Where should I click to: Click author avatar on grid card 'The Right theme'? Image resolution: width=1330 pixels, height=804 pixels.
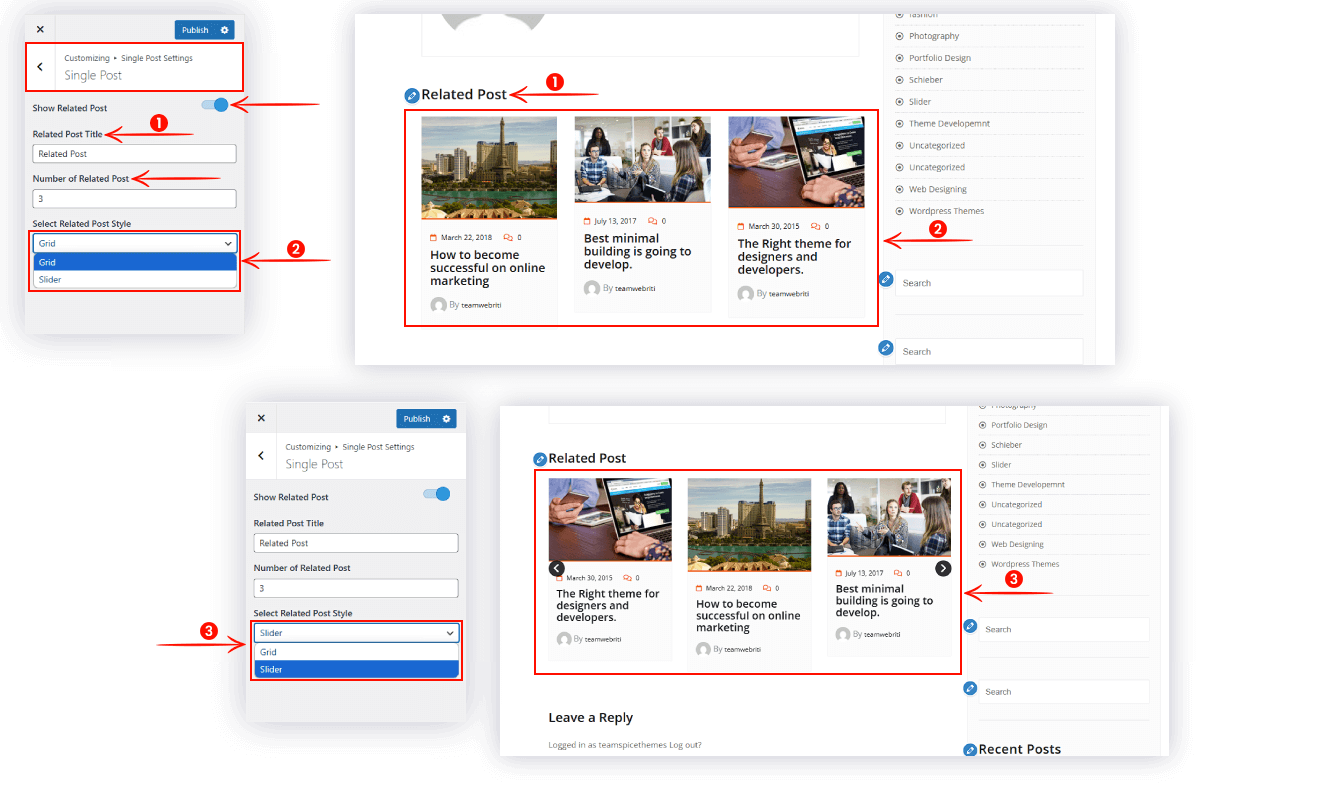click(745, 294)
